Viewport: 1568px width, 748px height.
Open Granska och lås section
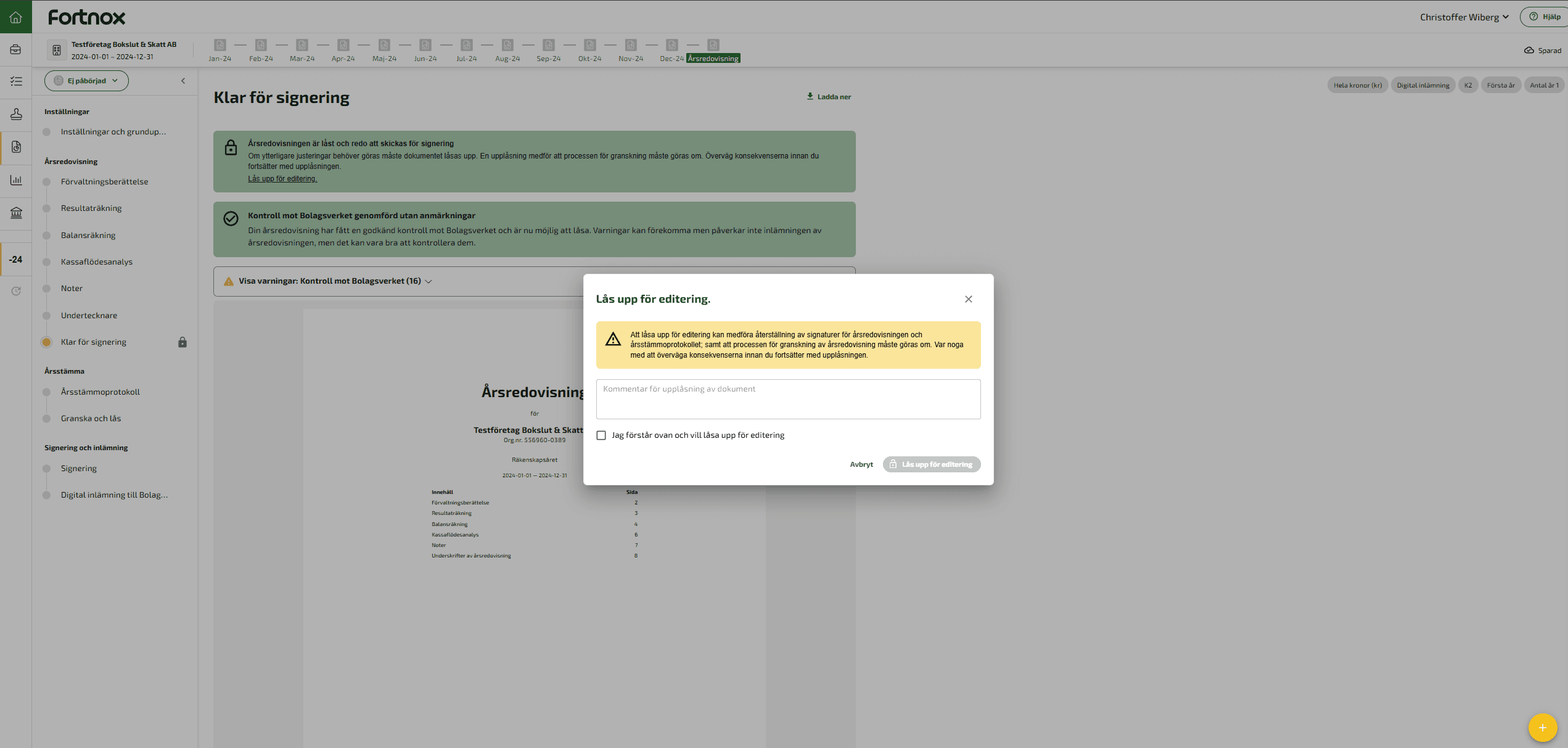(x=91, y=419)
